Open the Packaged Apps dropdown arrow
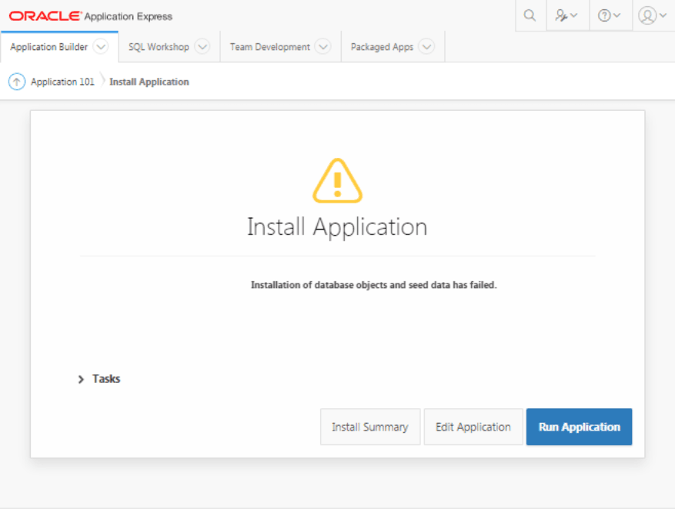 427,46
